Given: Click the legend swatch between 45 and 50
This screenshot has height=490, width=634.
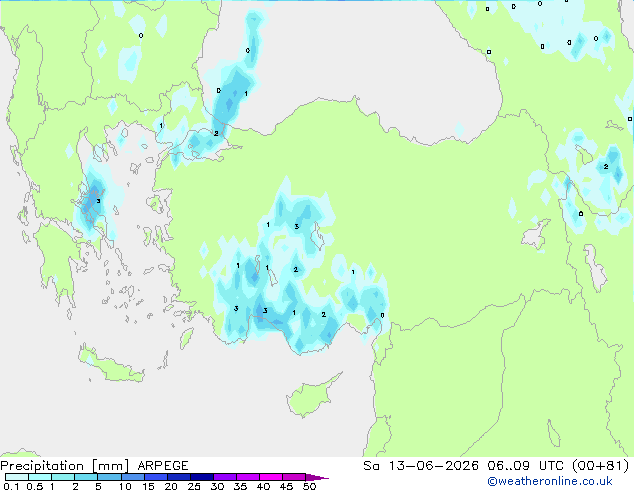Looking at the screenshot, I should point(294,477).
